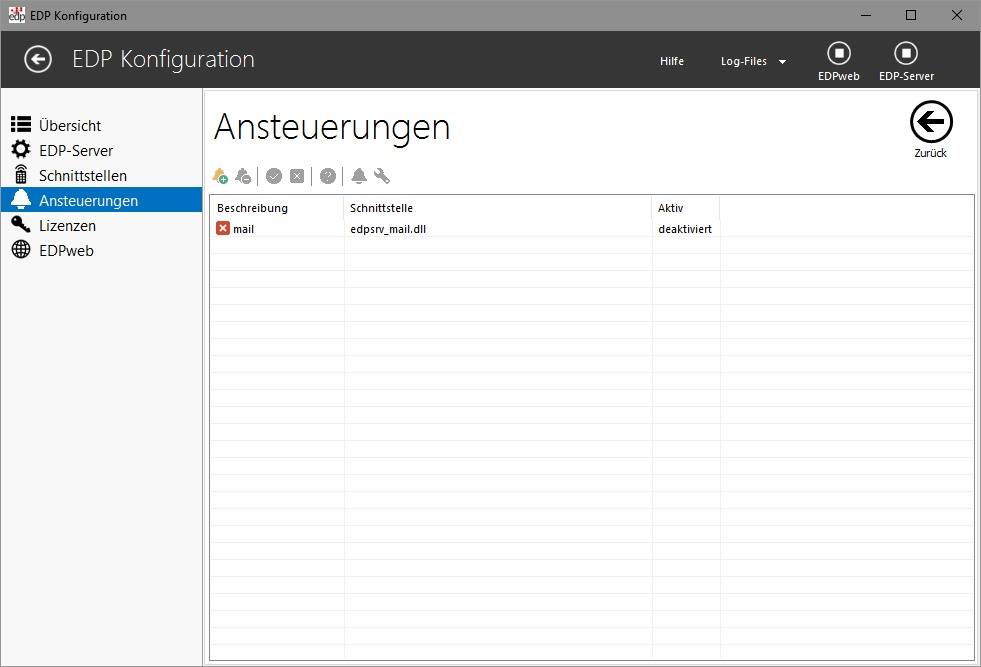Click the deactivate X-box toolbar icon
This screenshot has height=667, width=981.
(x=297, y=176)
